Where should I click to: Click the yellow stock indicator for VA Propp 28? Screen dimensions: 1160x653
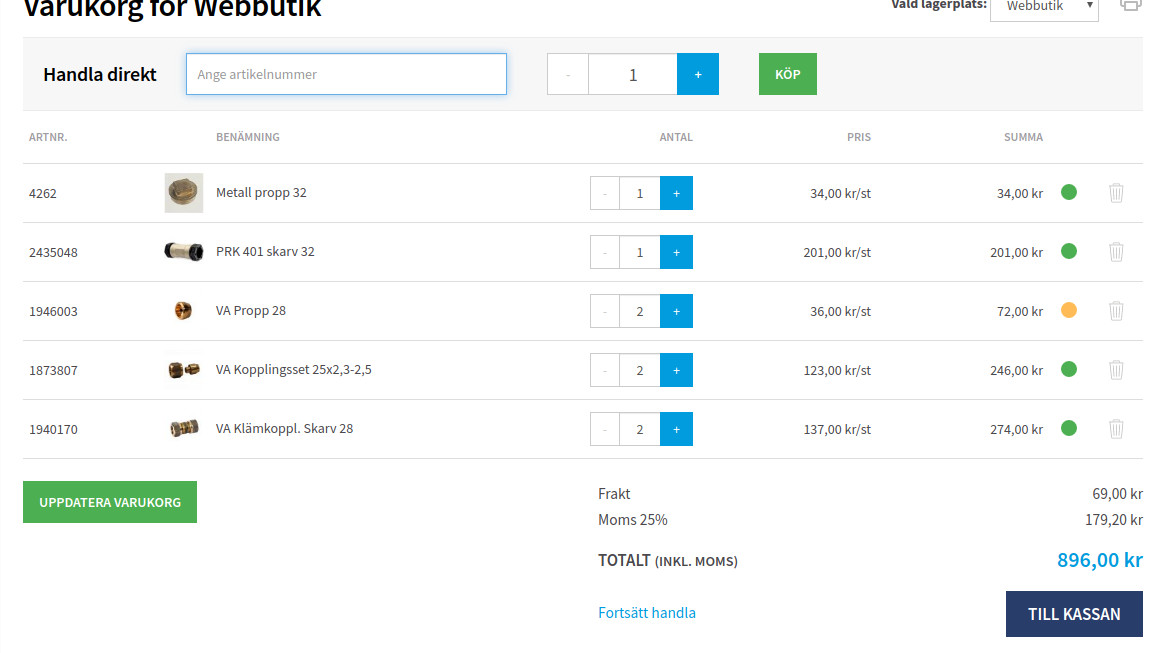click(x=1068, y=310)
